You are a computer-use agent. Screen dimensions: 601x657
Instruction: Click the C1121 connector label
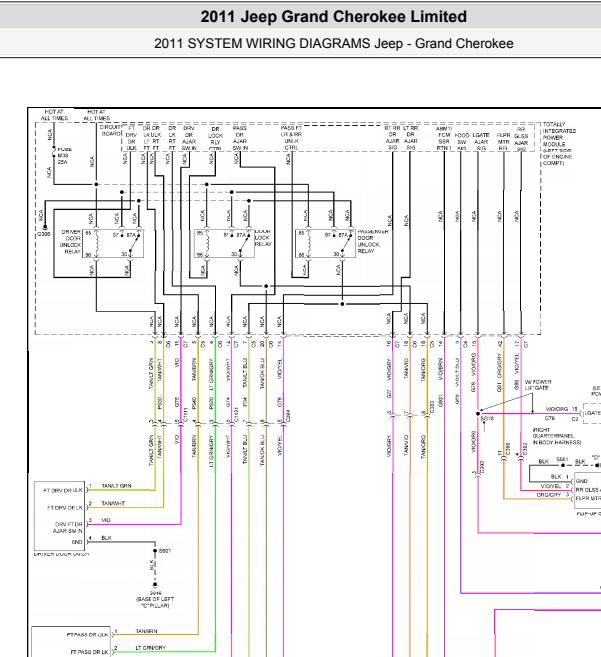click(236, 415)
